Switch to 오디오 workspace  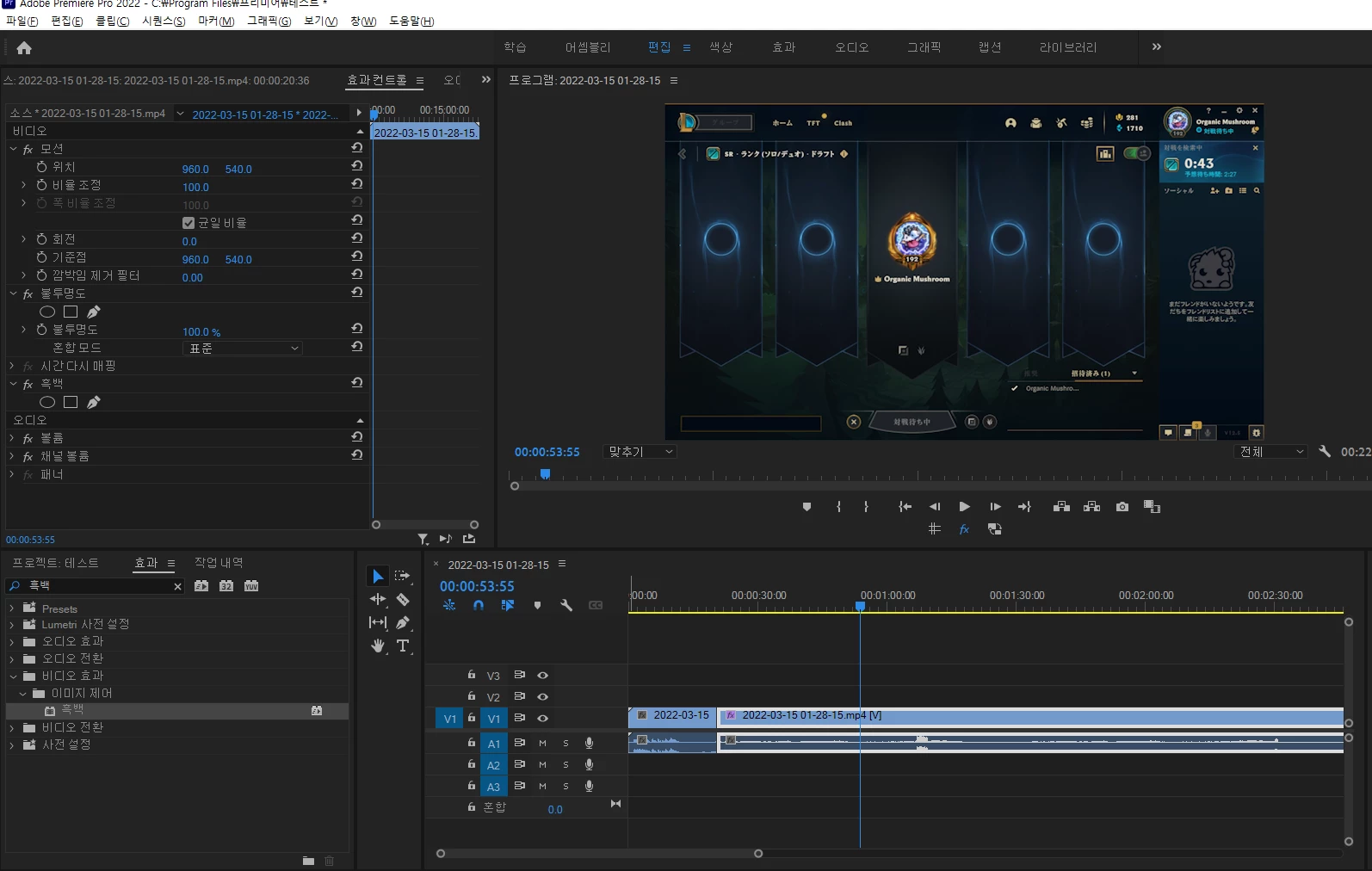click(x=851, y=47)
